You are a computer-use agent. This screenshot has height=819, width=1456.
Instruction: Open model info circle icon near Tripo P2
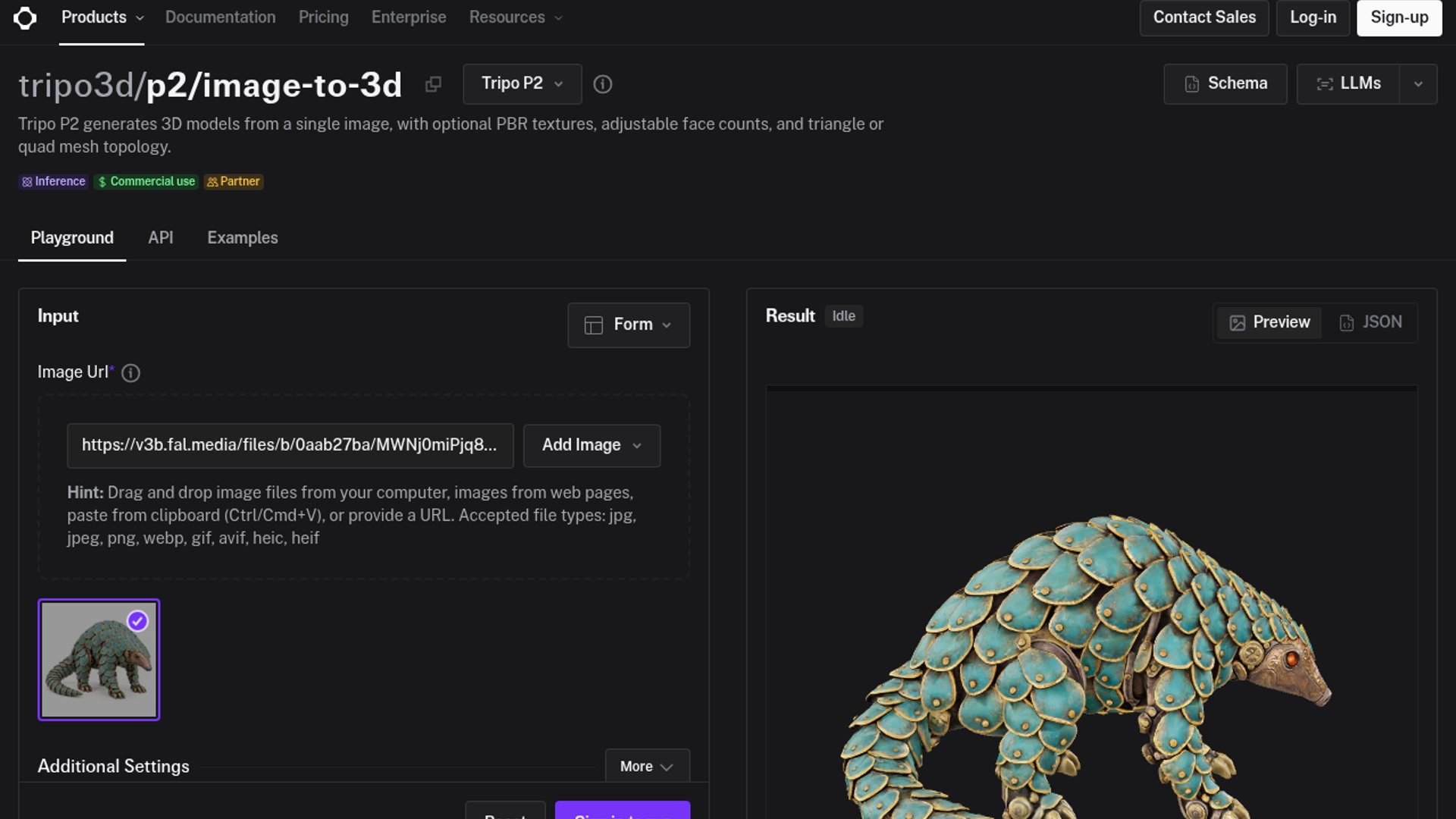[x=603, y=84]
